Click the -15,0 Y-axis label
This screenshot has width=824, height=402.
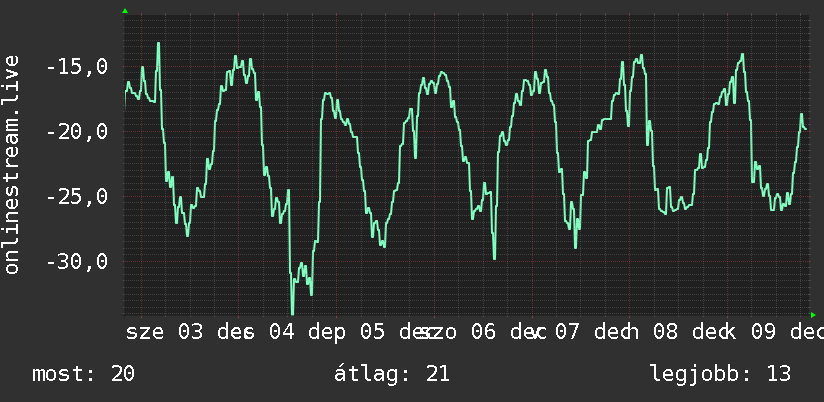pos(77,67)
